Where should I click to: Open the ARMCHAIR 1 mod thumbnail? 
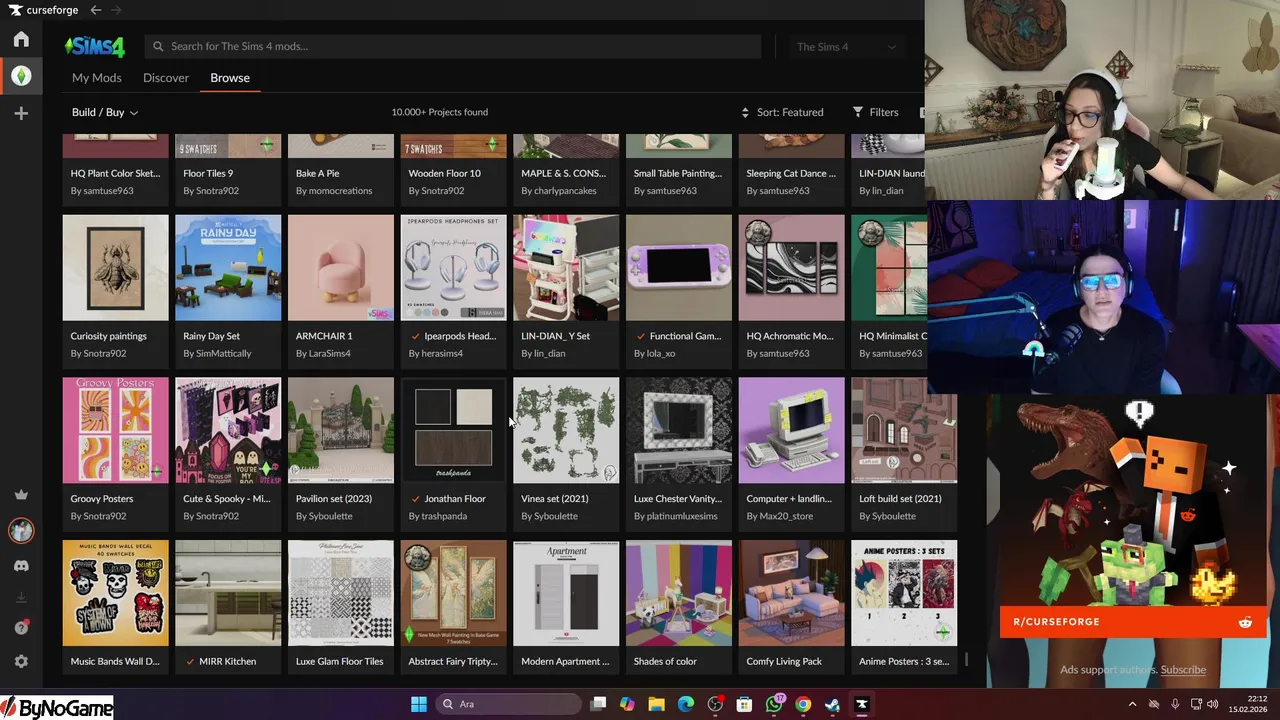(341, 268)
